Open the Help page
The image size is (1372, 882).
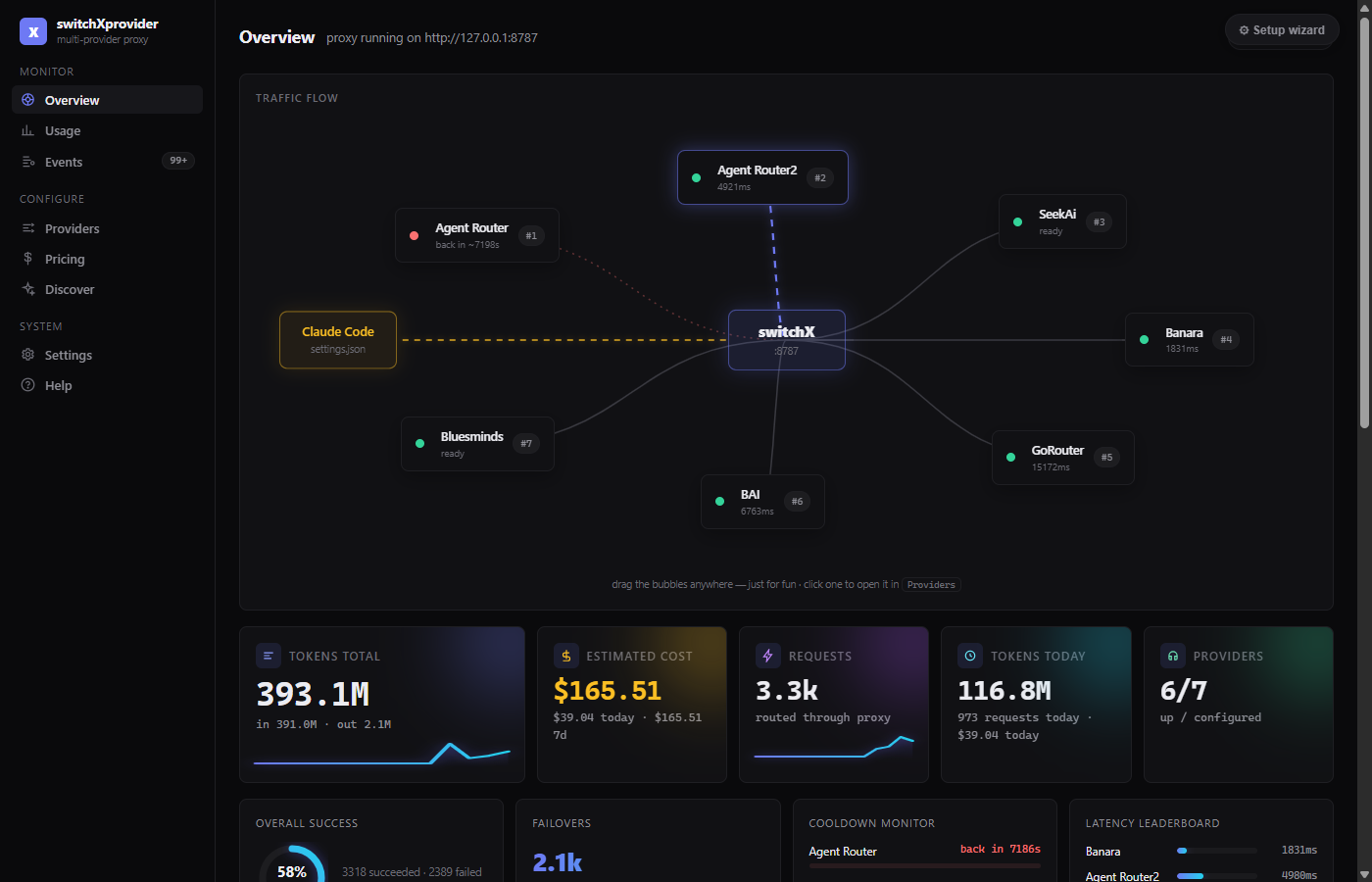tap(107, 385)
